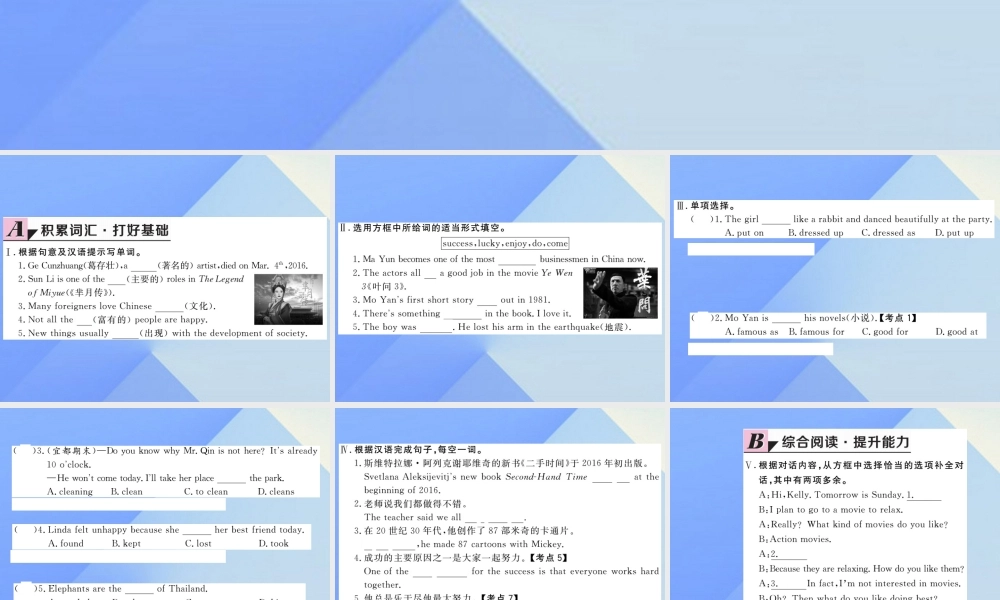This screenshot has width=1000, height=600.
Task: Click sentence 'he made 87 cartoons with Mickey'
Action: click(464, 544)
